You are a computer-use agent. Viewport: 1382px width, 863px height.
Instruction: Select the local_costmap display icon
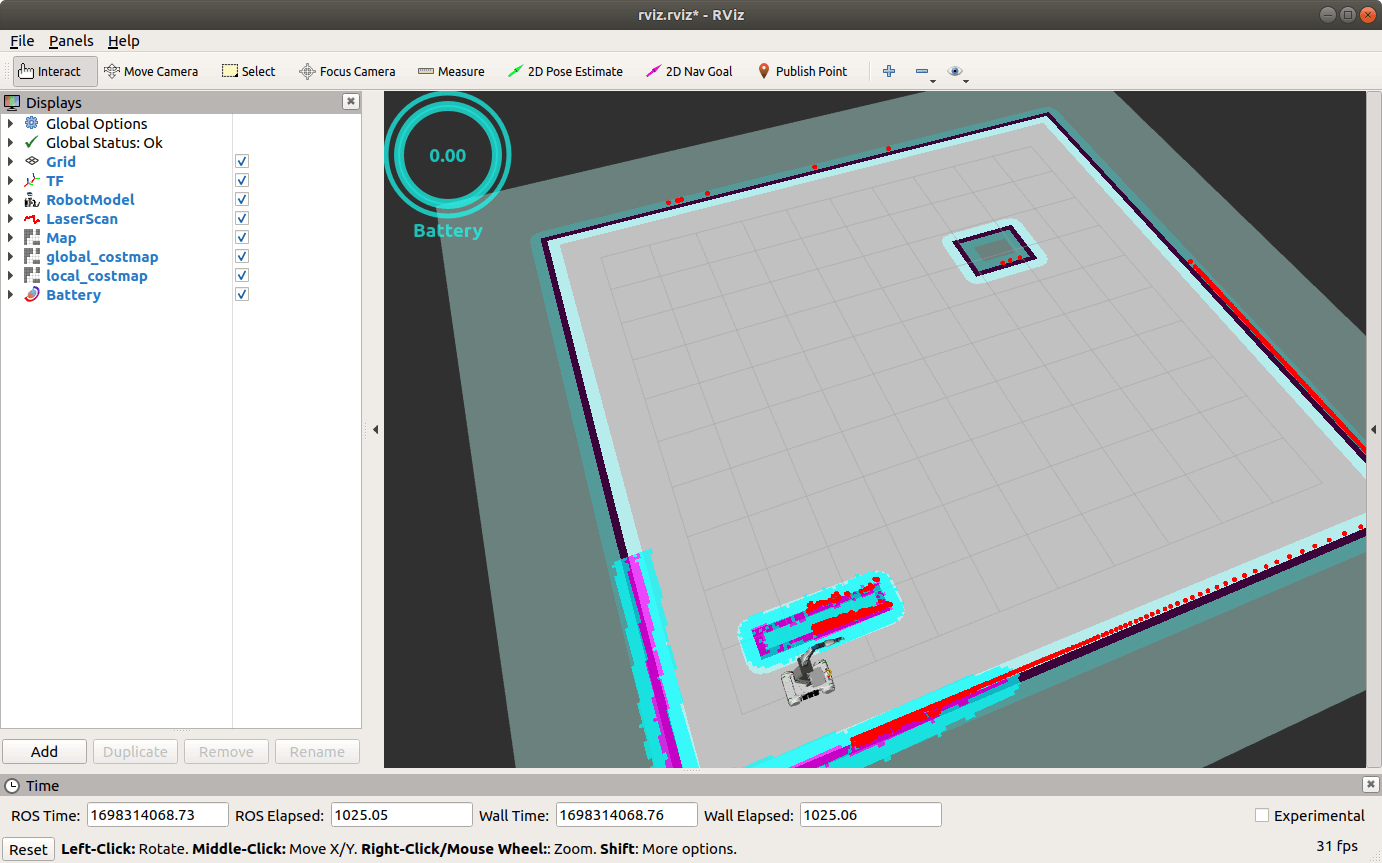[x=32, y=275]
